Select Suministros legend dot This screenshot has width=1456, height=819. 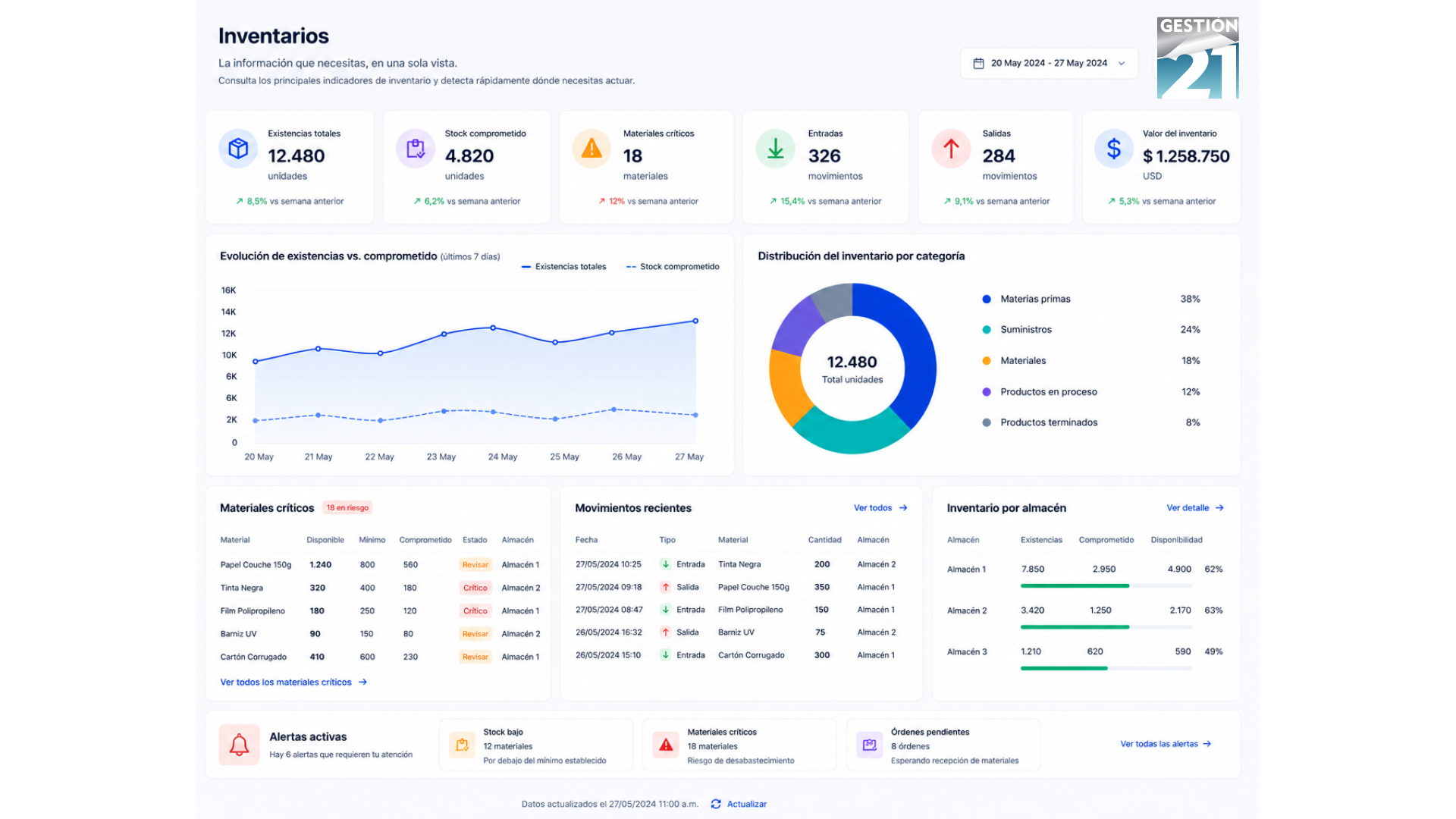pos(987,330)
